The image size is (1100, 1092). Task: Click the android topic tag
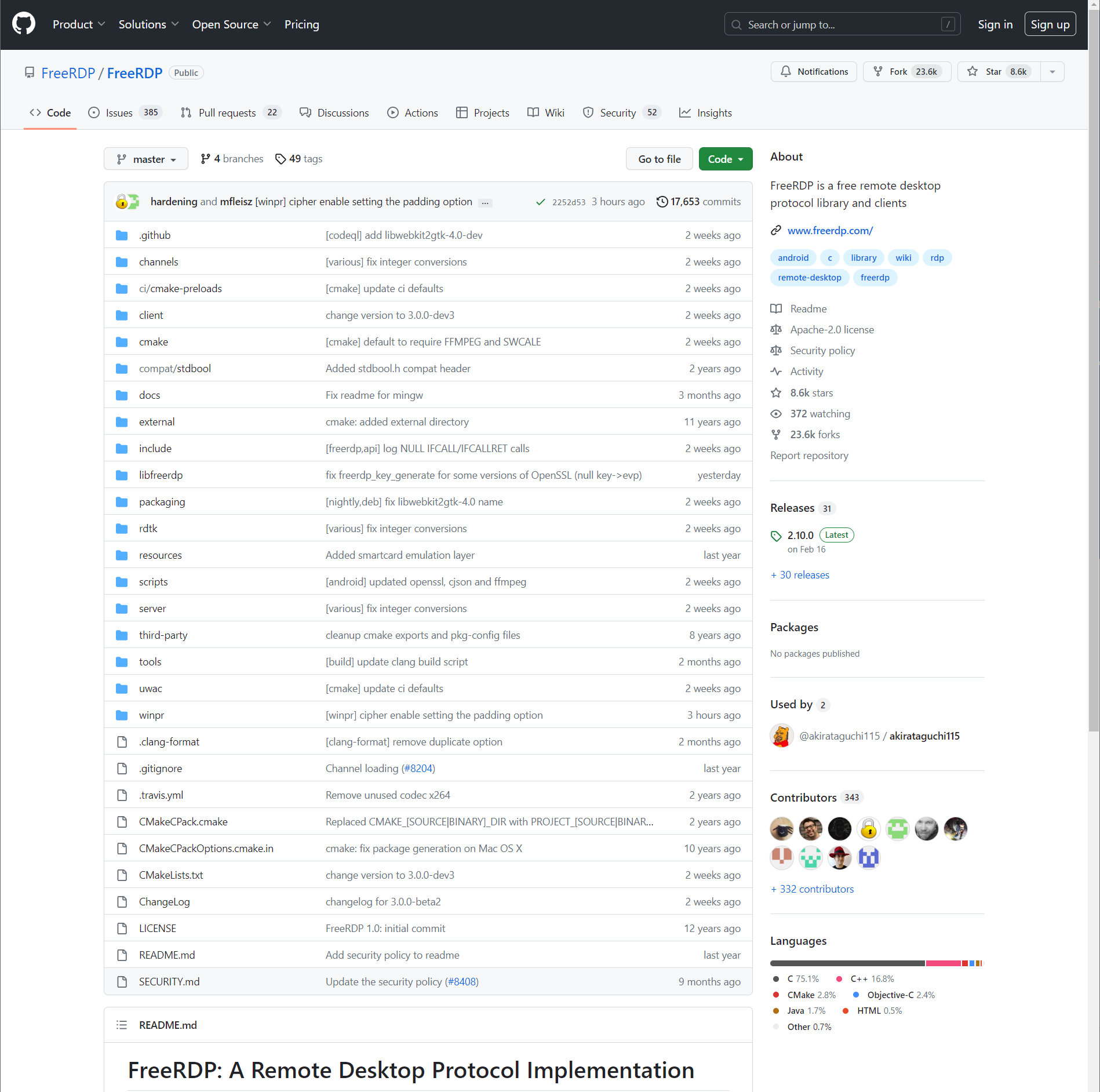(x=793, y=258)
